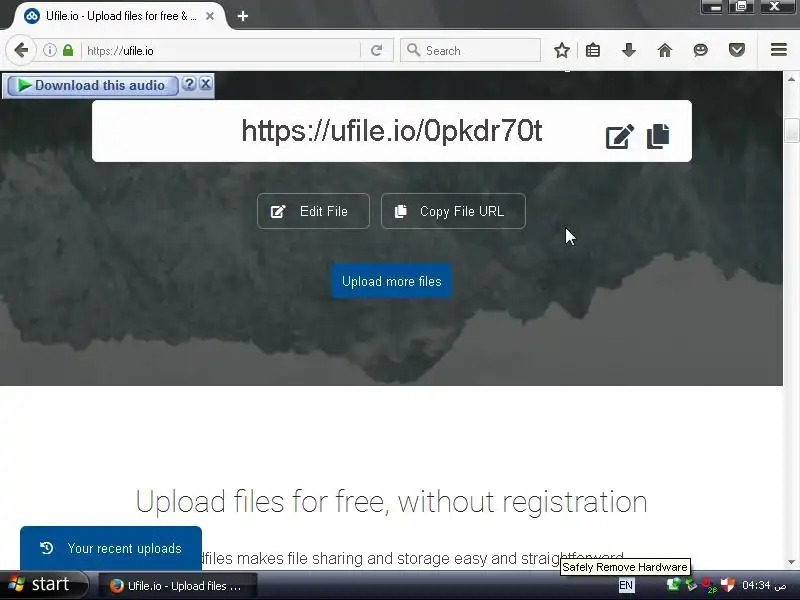This screenshot has height=600, width=800.
Task: Close the Download this audio bar
Action: coord(206,84)
